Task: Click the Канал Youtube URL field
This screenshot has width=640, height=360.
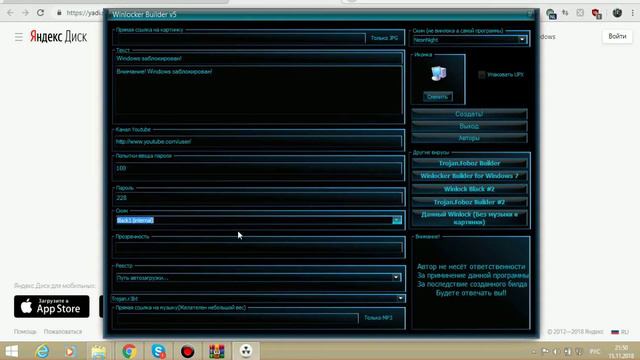Action: (258, 142)
